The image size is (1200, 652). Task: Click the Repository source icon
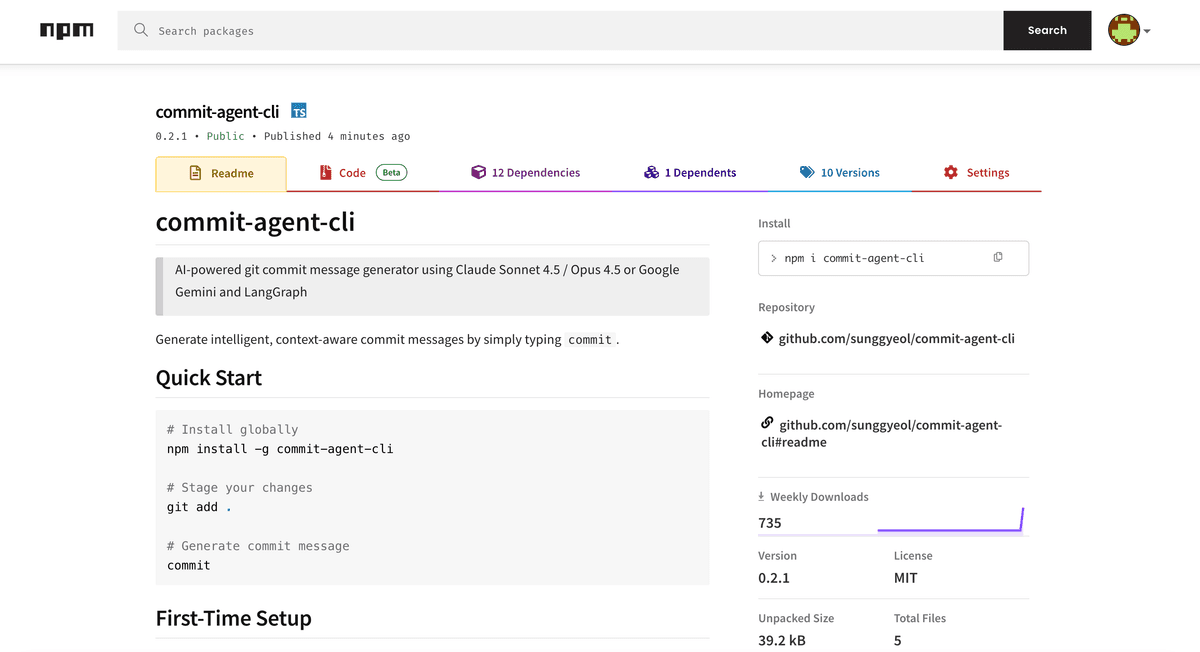tap(766, 337)
